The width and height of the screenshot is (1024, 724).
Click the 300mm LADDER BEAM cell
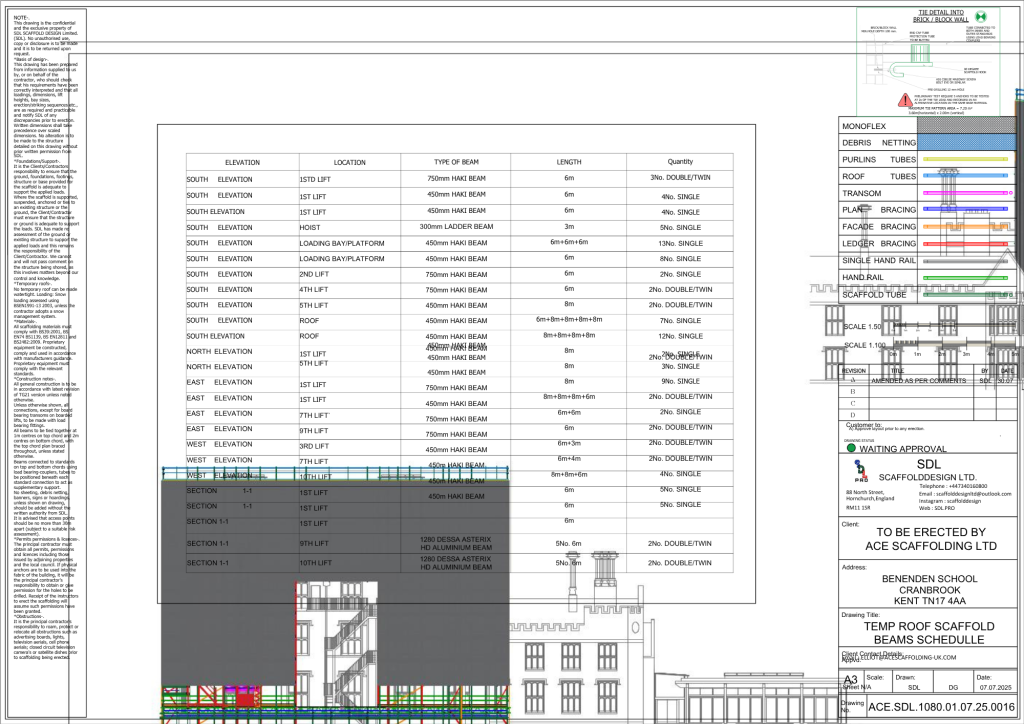tap(456, 227)
